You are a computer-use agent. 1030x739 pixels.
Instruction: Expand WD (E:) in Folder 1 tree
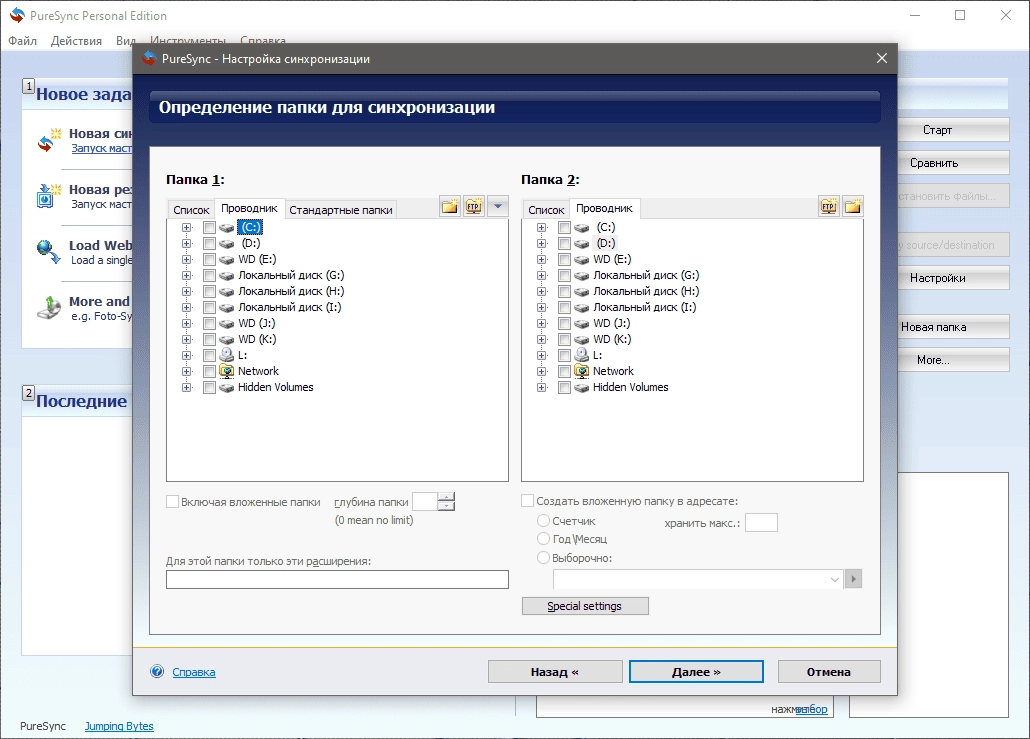click(187, 259)
